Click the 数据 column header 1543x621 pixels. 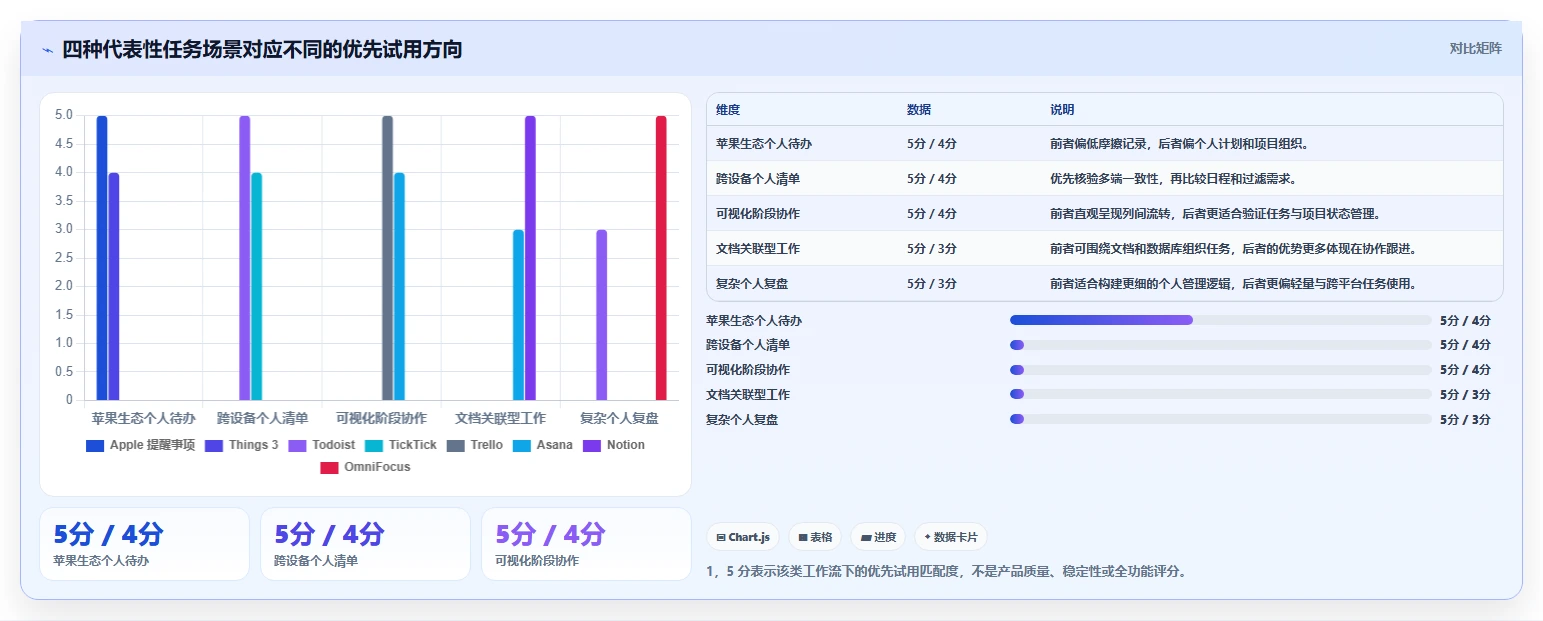(919, 110)
